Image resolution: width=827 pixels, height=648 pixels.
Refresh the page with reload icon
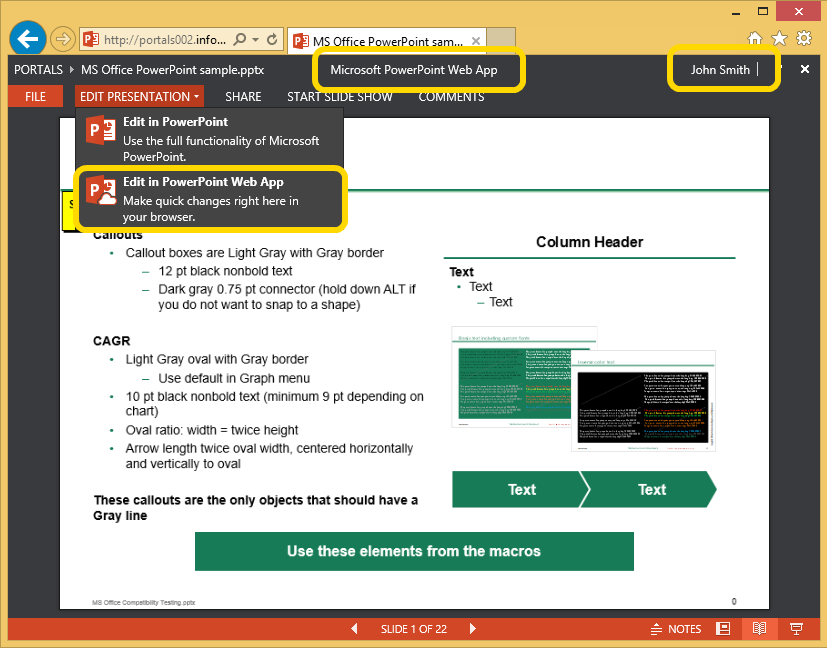click(x=272, y=40)
